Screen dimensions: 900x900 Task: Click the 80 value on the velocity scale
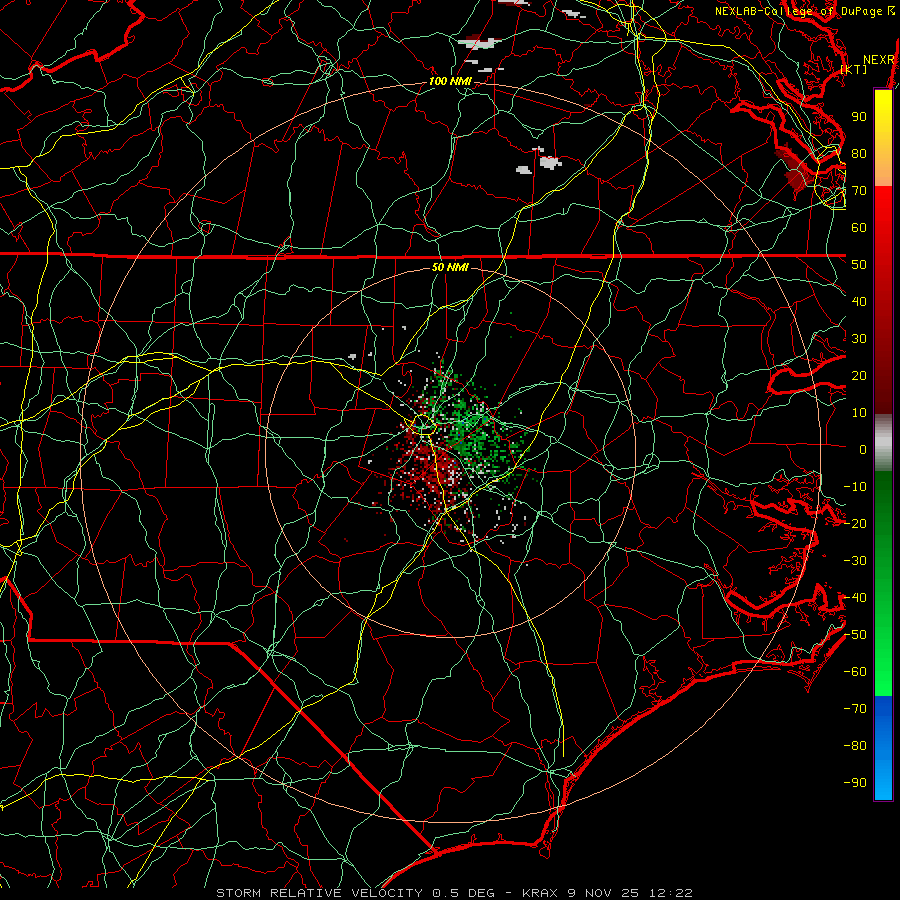[x=859, y=154]
